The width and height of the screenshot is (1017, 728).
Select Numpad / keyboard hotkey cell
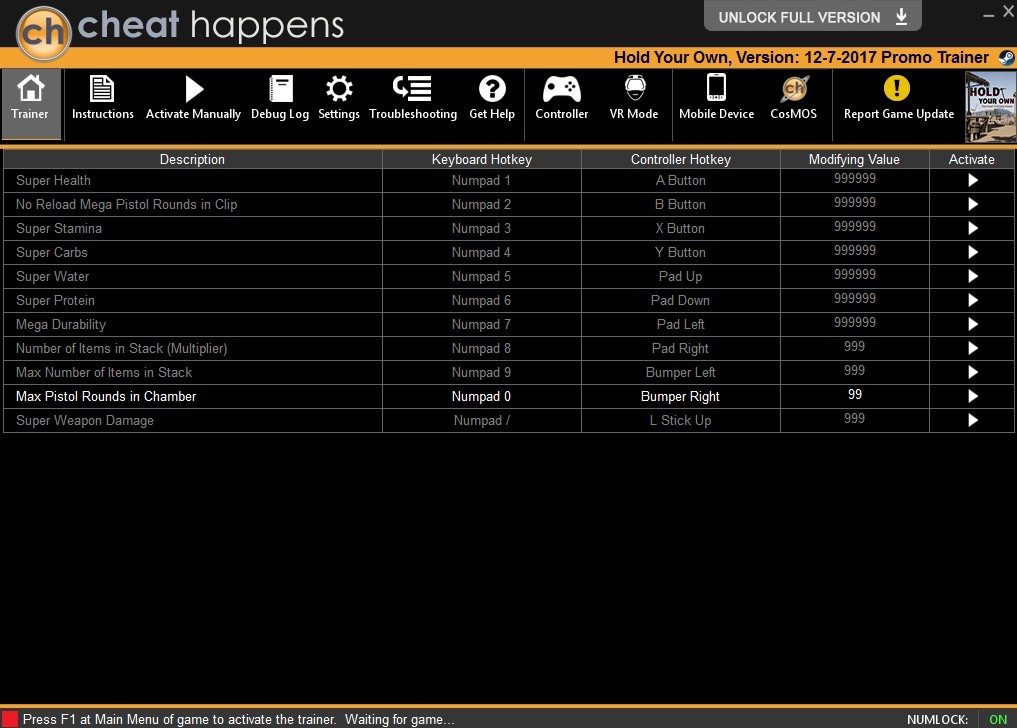(481, 420)
